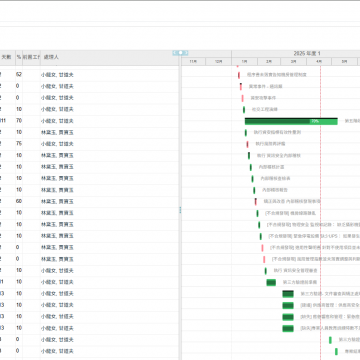360x360 pixels.
Task: Collapse the grid using the left splitter arrow
Action: point(174,53)
